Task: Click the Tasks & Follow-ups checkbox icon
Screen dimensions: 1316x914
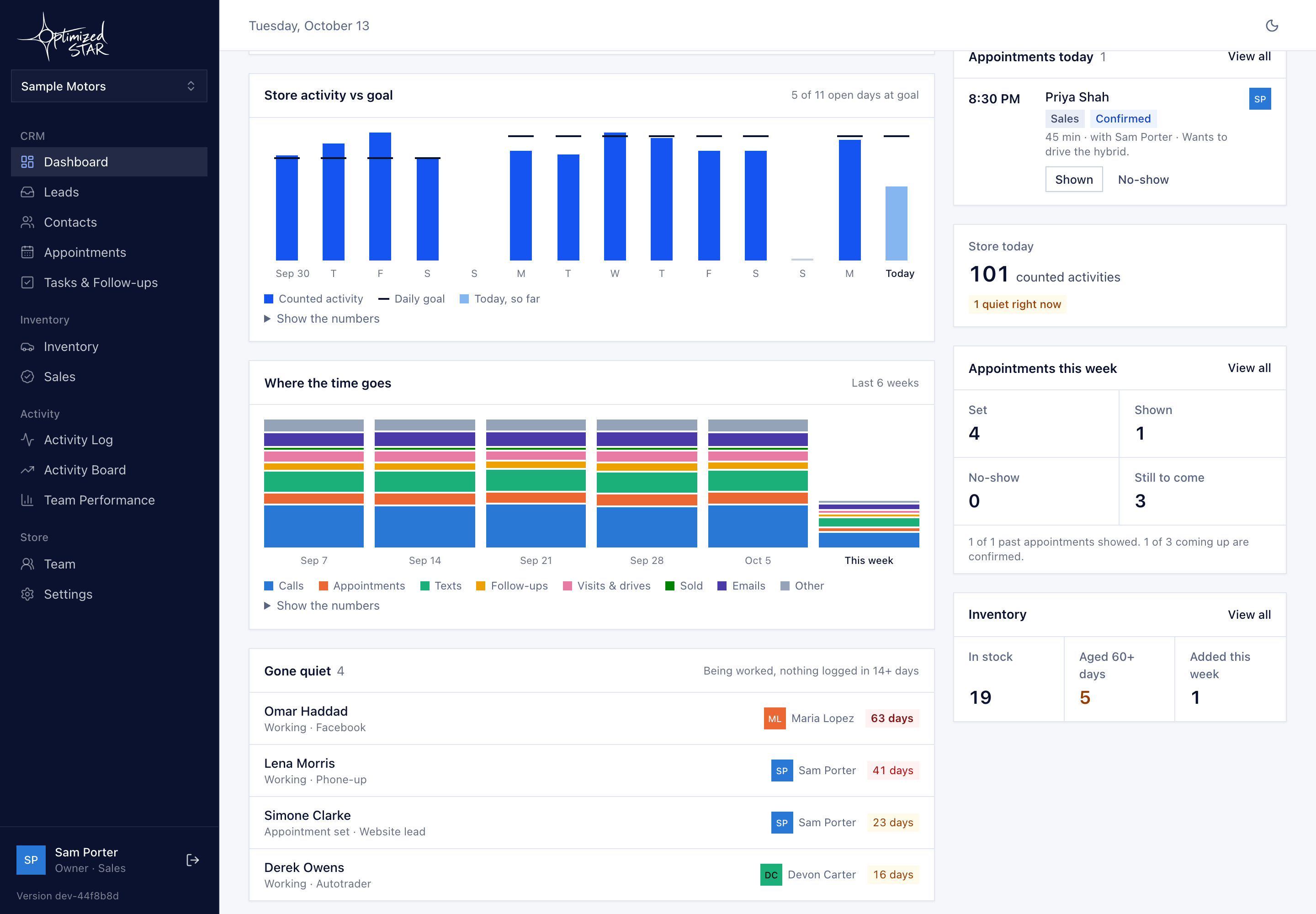Action: point(27,283)
